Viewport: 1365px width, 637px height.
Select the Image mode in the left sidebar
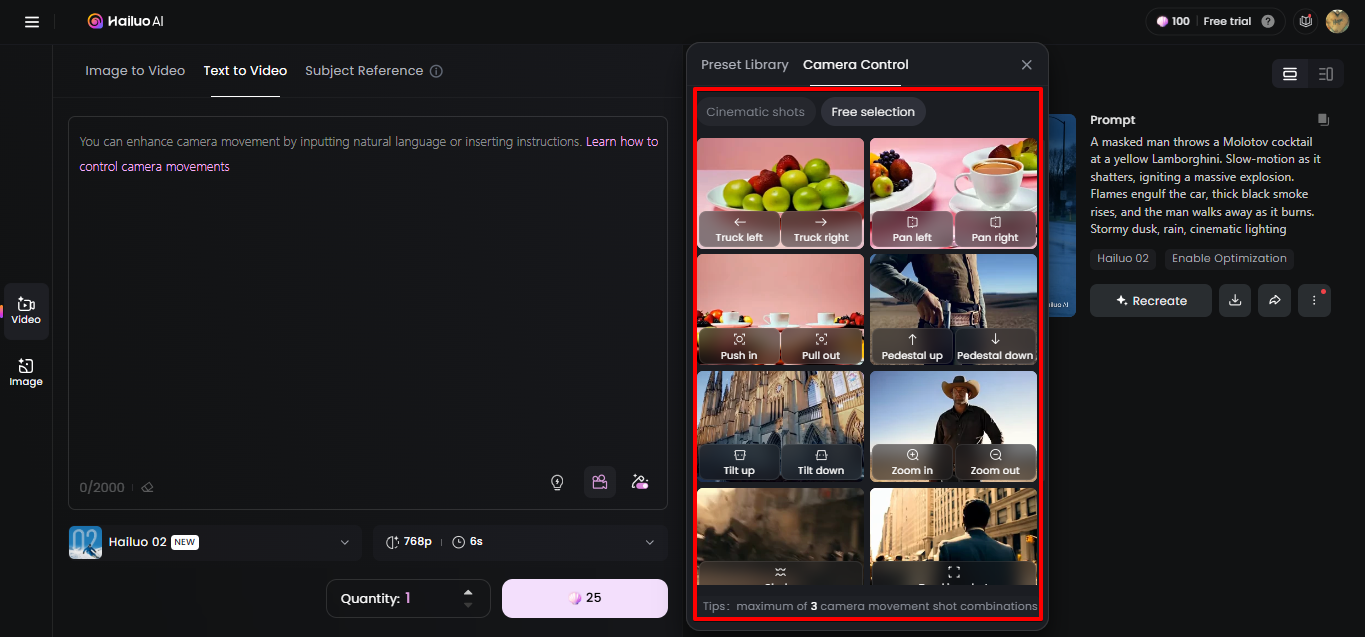[26, 373]
